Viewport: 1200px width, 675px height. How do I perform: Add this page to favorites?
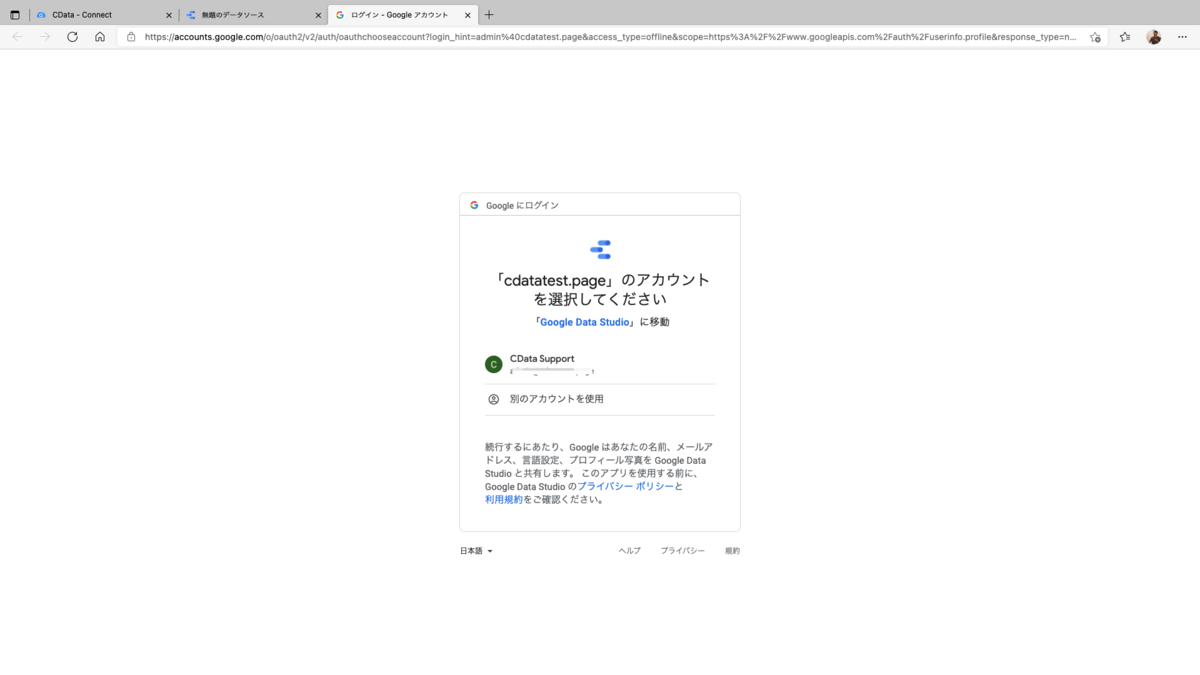[1095, 36]
